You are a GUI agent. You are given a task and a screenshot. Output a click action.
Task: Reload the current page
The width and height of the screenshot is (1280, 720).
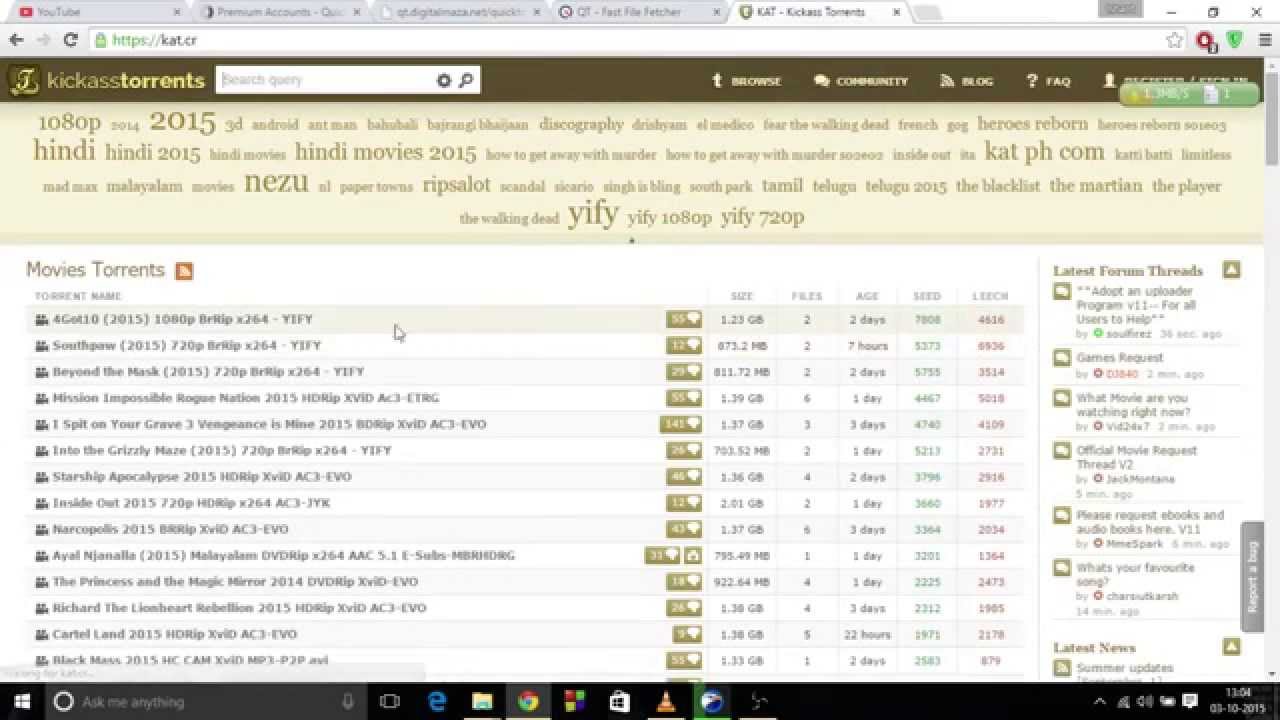pyautogui.click(x=70, y=40)
